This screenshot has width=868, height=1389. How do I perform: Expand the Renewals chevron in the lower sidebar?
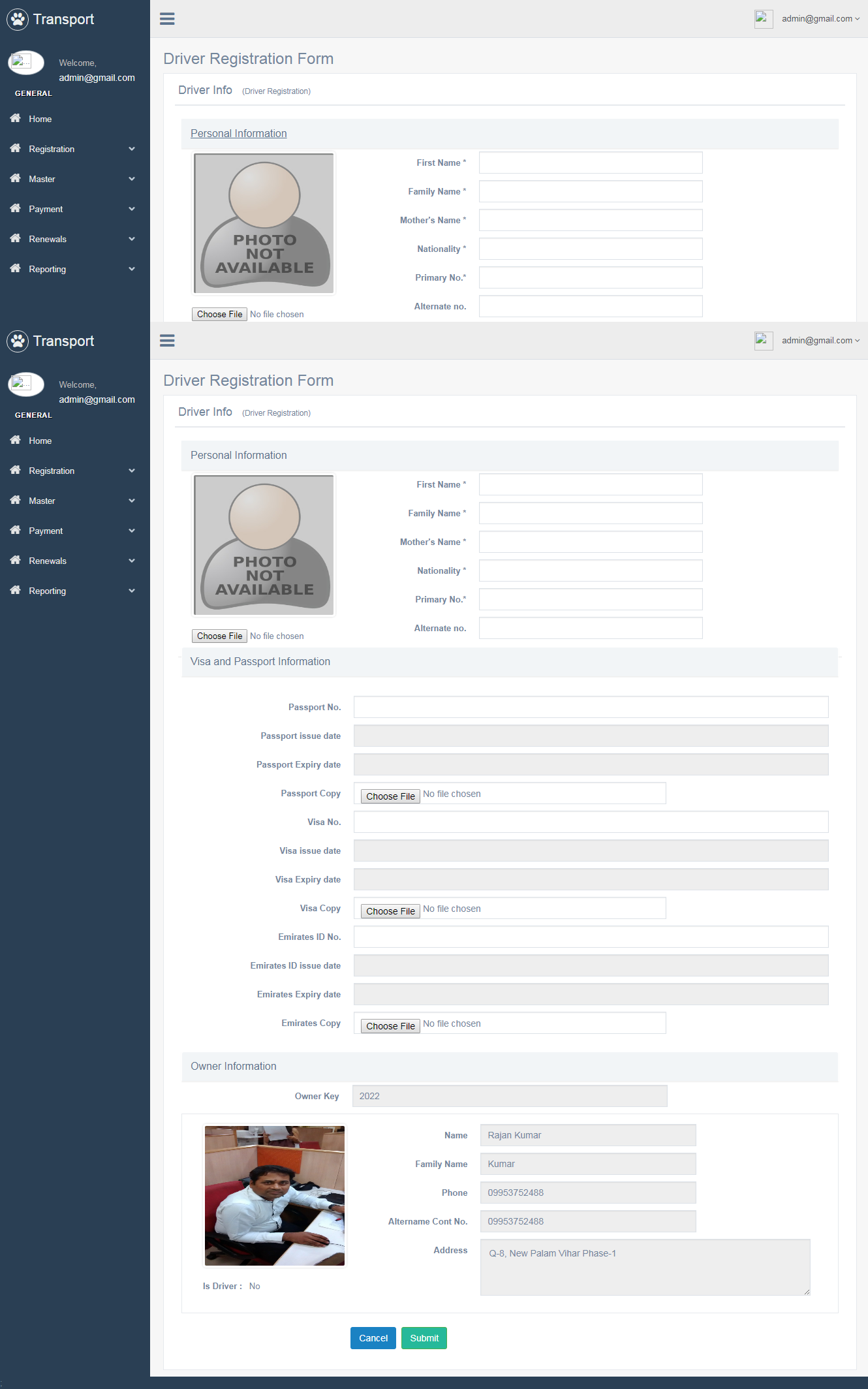pos(132,561)
